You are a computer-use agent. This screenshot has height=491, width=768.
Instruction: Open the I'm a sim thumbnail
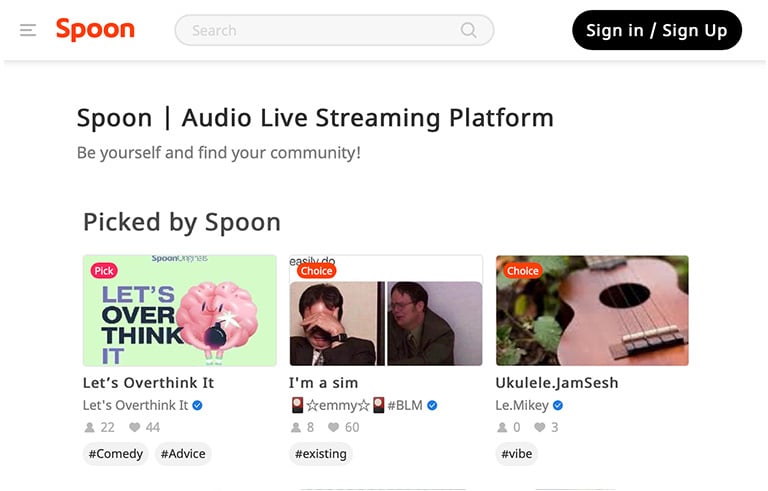pyautogui.click(x=386, y=310)
